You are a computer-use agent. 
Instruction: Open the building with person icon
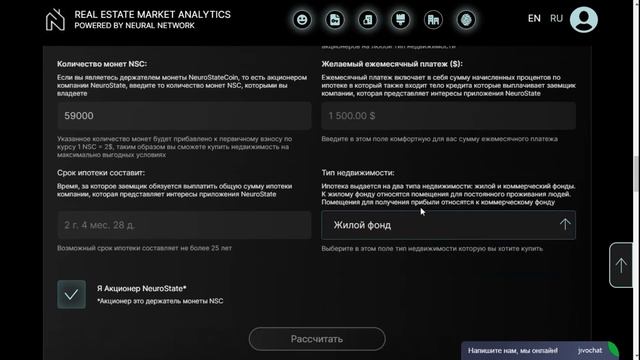[368, 20]
